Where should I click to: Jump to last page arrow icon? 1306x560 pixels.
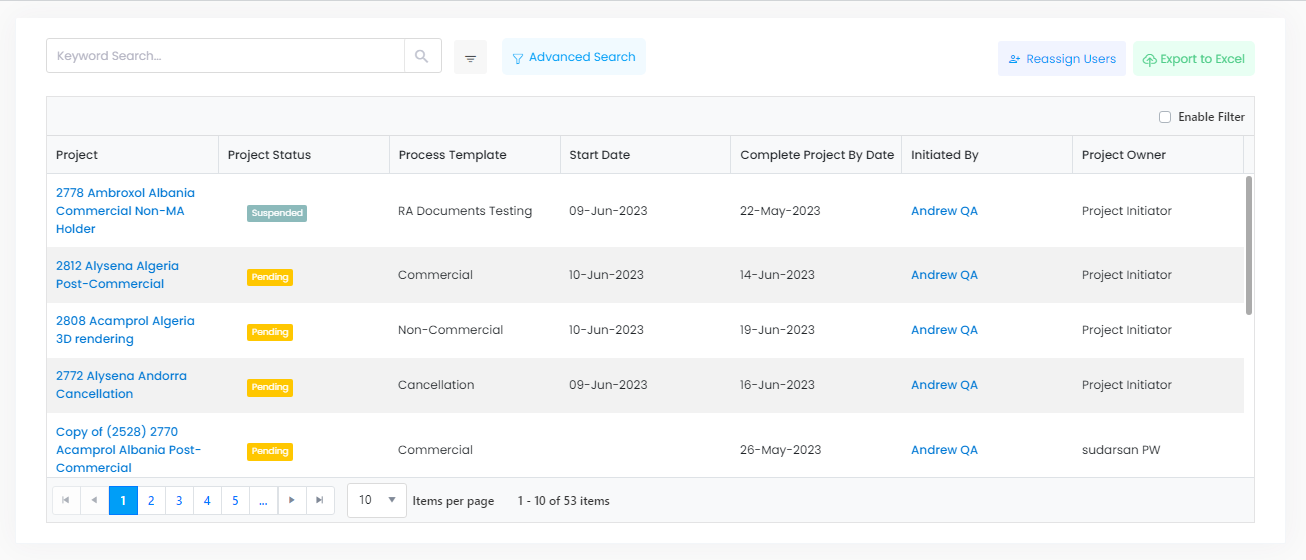coord(319,500)
